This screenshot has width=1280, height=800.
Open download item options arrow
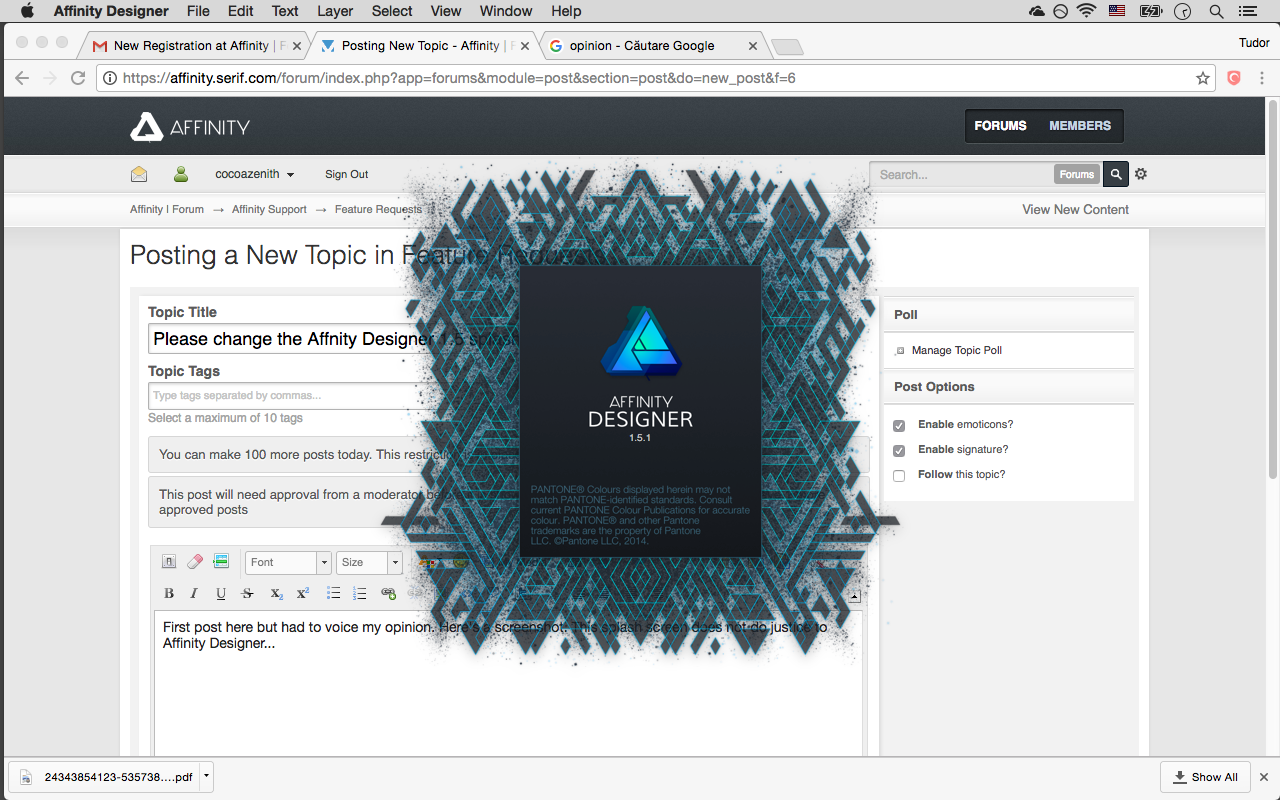point(206,775)
